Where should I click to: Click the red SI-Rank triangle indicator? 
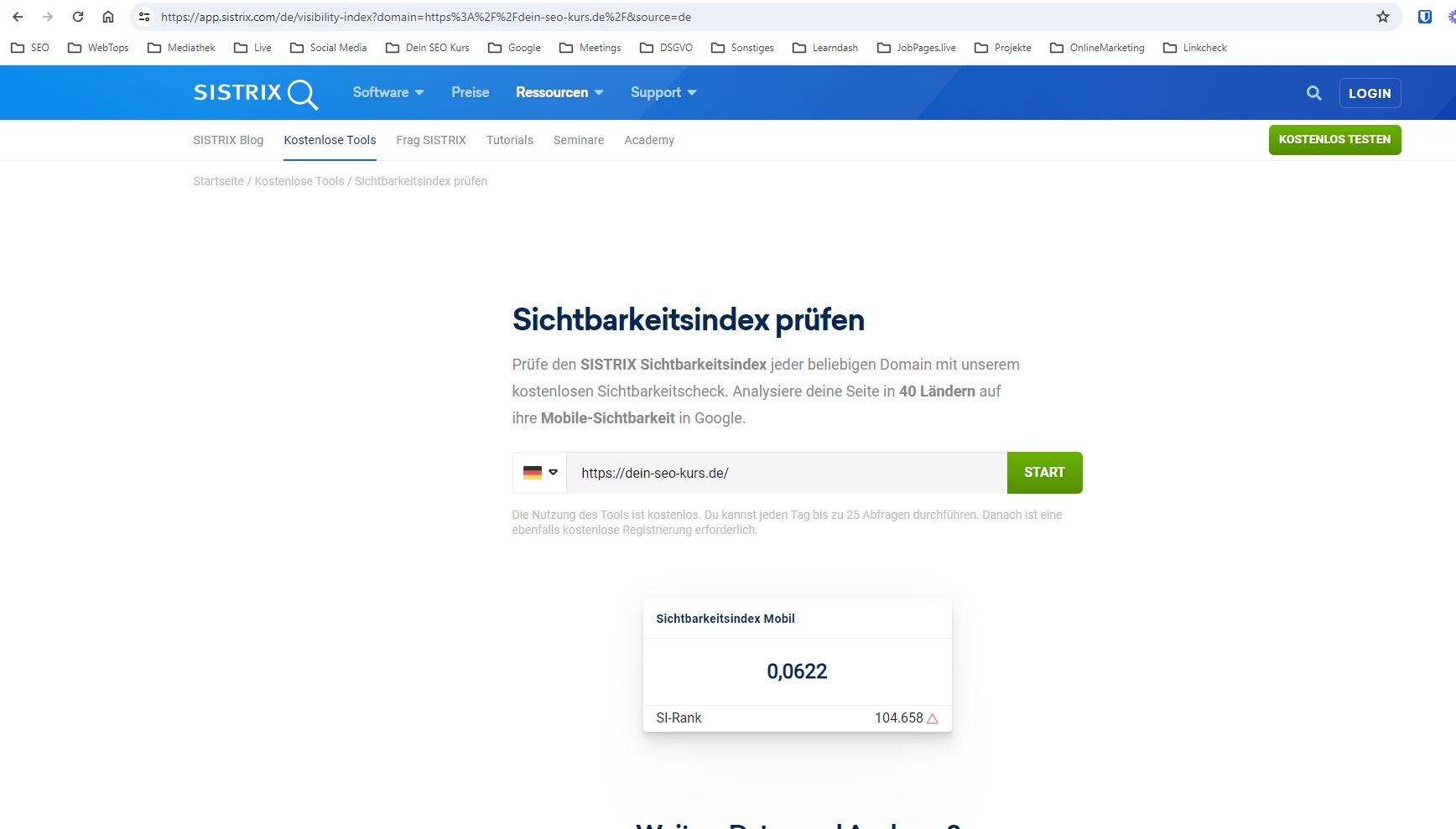(x=932, y=718)
